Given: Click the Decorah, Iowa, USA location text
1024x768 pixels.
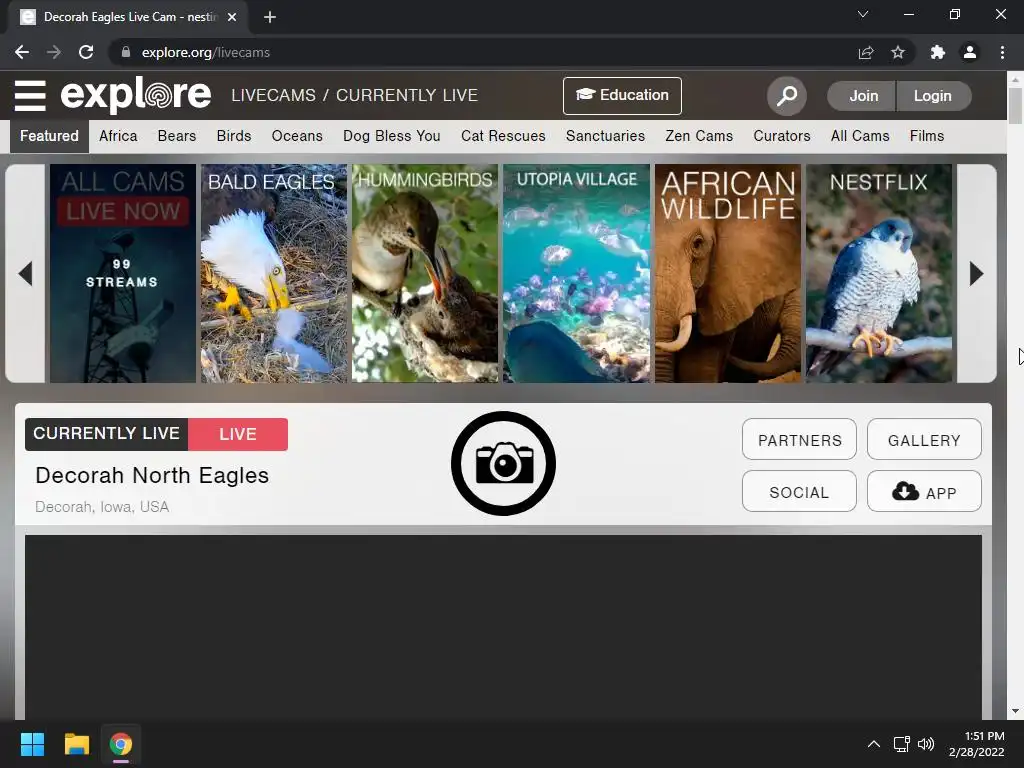Looking at the screenshot, I should coord(102,507).
